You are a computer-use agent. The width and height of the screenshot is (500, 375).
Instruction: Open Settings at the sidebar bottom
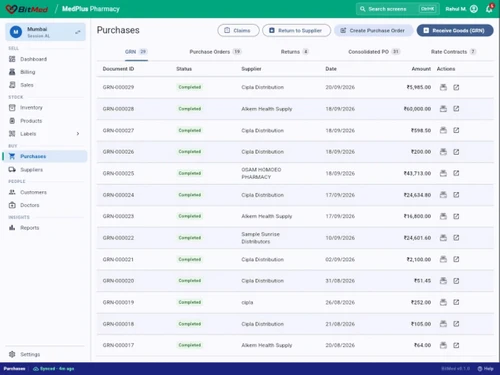(30, 354)
